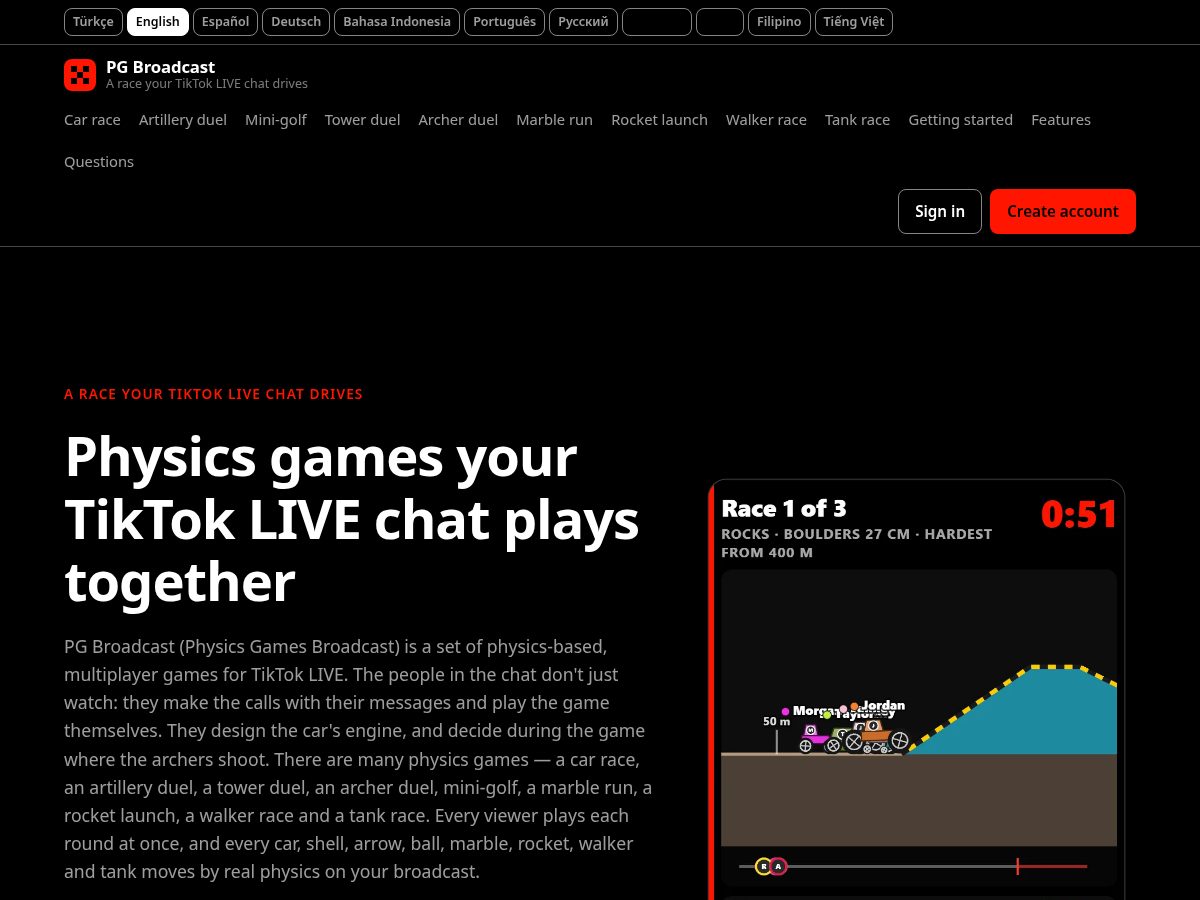This screenshot has width=1200, height=900.
Task: Jump to the Features section
Action: [x=1061, y=120]
